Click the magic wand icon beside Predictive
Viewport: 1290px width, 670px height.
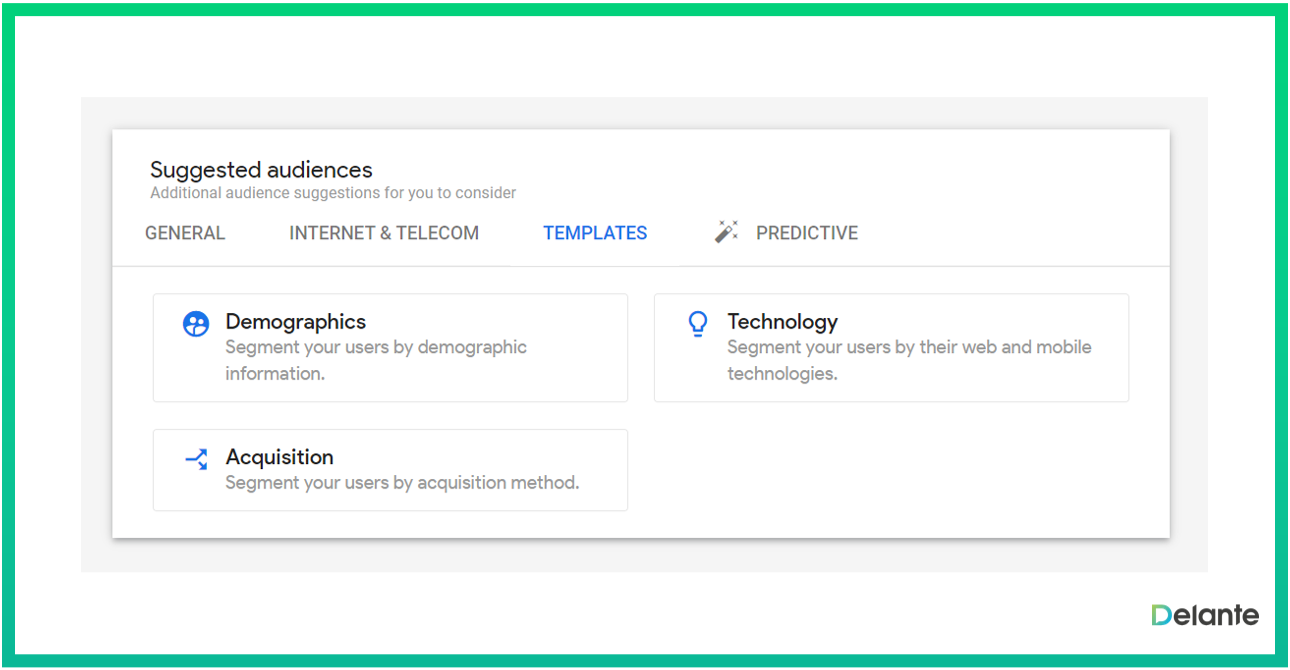(x=726, y=232)
